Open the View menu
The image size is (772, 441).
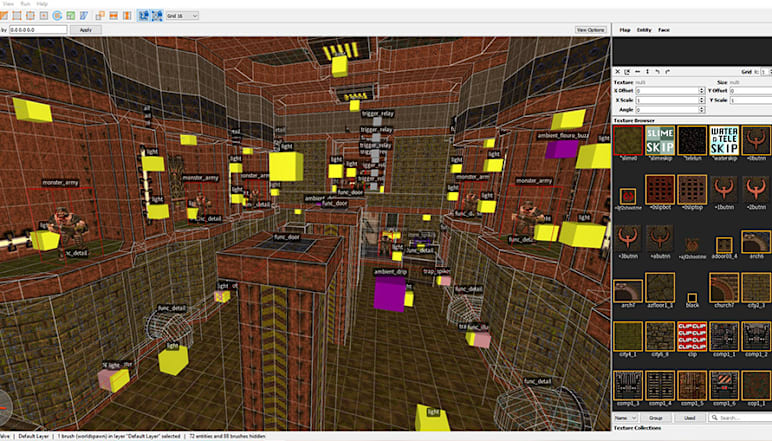(8, 3)
